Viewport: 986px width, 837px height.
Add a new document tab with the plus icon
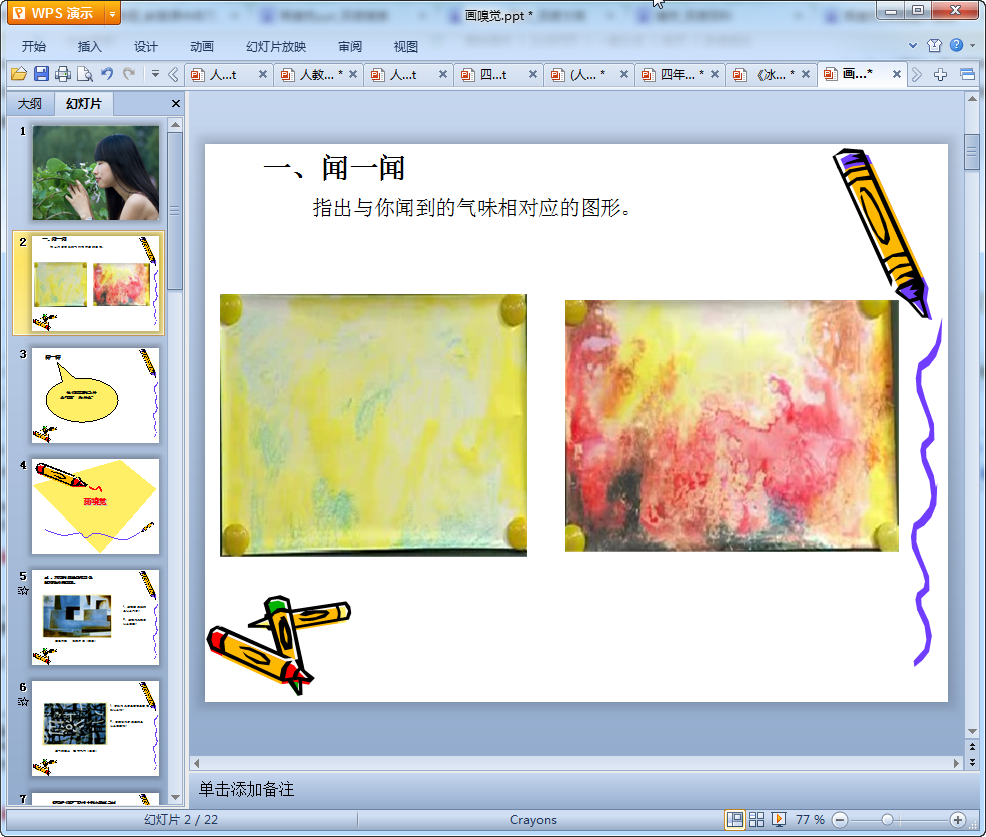coord(940,75)
